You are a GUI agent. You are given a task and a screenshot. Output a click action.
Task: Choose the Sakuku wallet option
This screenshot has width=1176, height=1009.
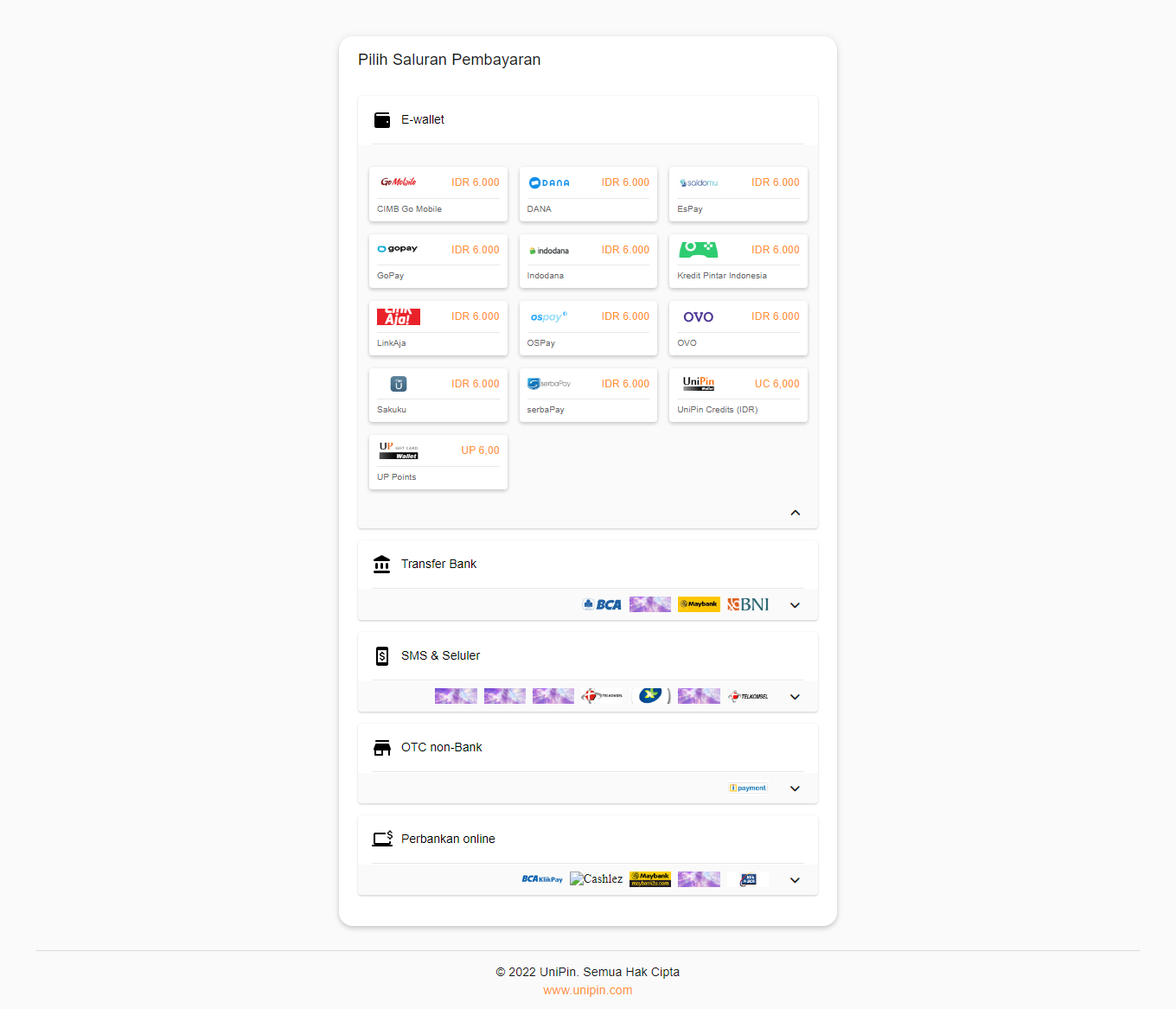tap(438, 395)
